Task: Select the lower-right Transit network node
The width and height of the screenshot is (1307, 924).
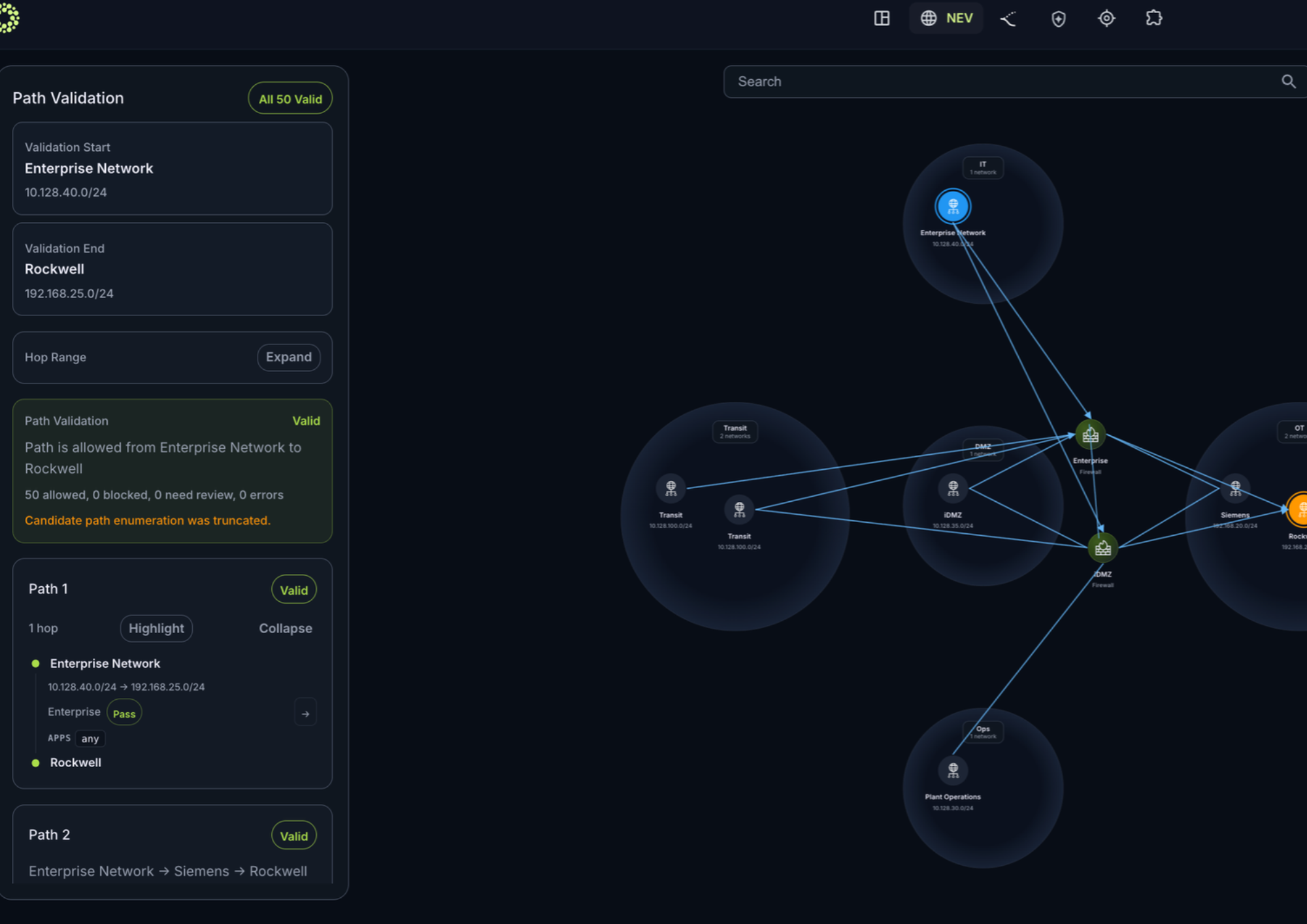Action: [739, 509]
